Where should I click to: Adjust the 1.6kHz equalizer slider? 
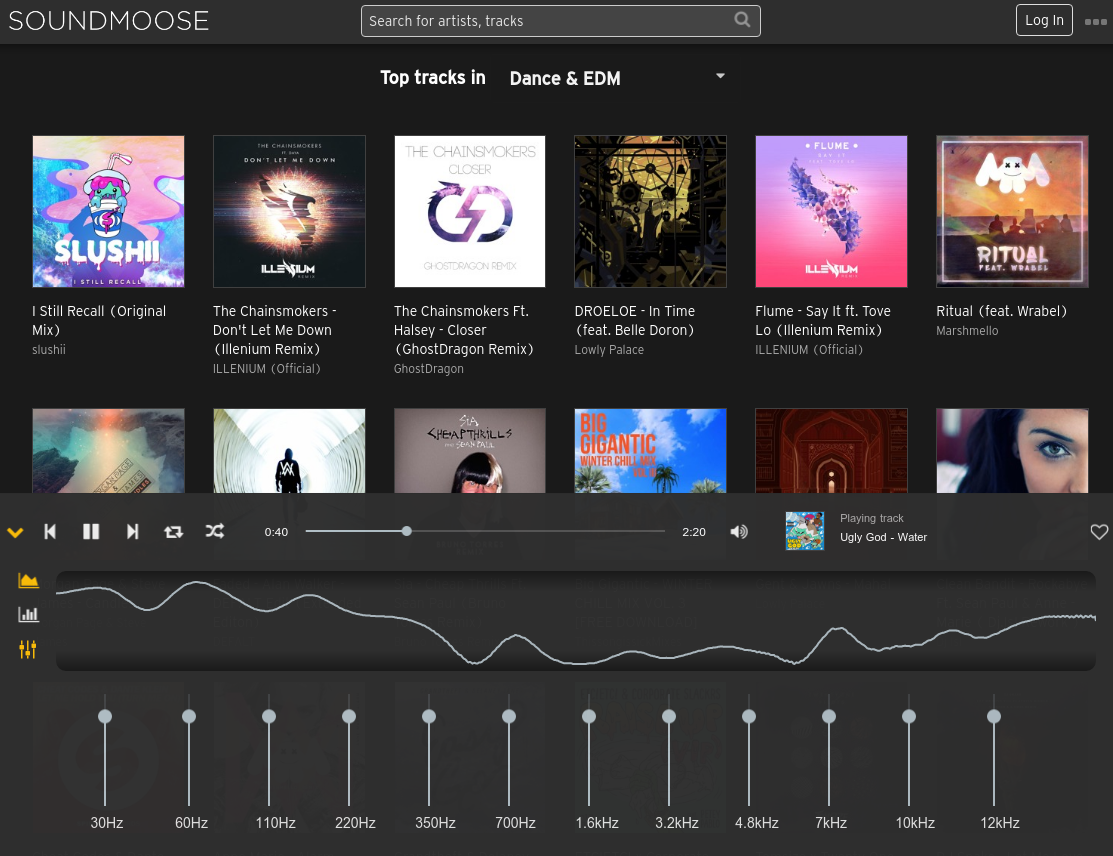click(589, 717)
